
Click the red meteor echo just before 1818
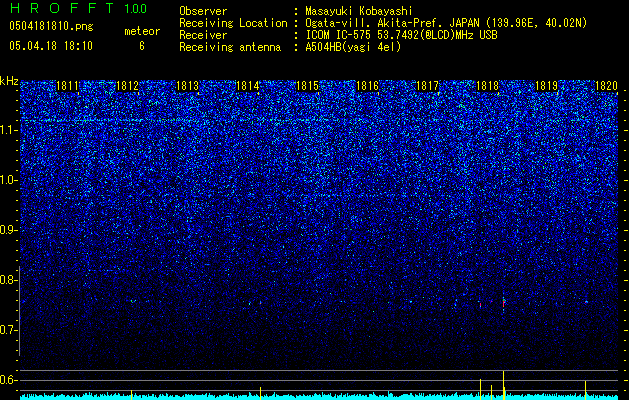480,305
